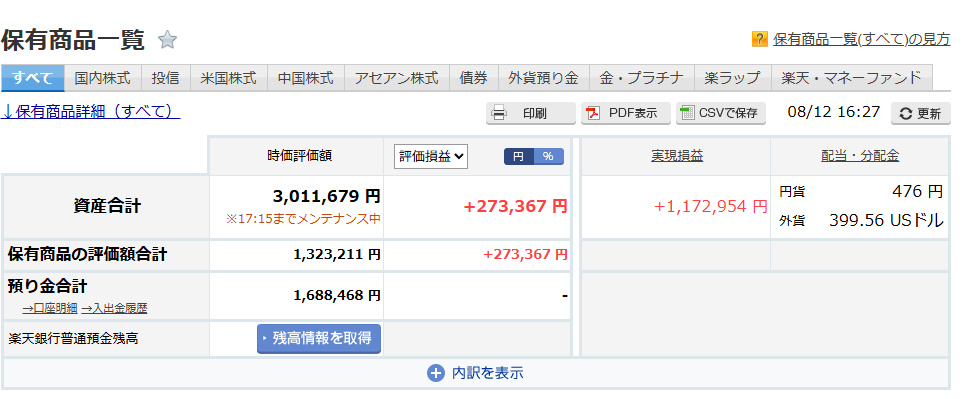Screen dimensions: 973x399
Task: Open the 金・プラチナ tab
Action: pos(642,78)
